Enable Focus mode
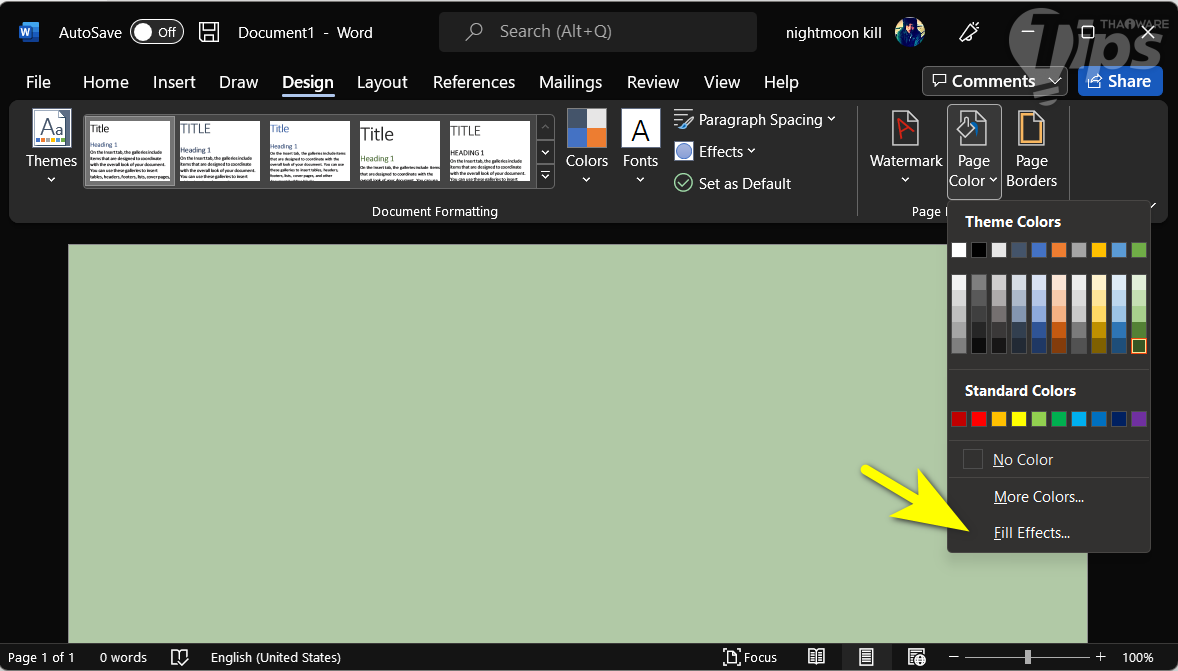The height and width of the screenshot is (671, 1178). click(x=750, y=657)
